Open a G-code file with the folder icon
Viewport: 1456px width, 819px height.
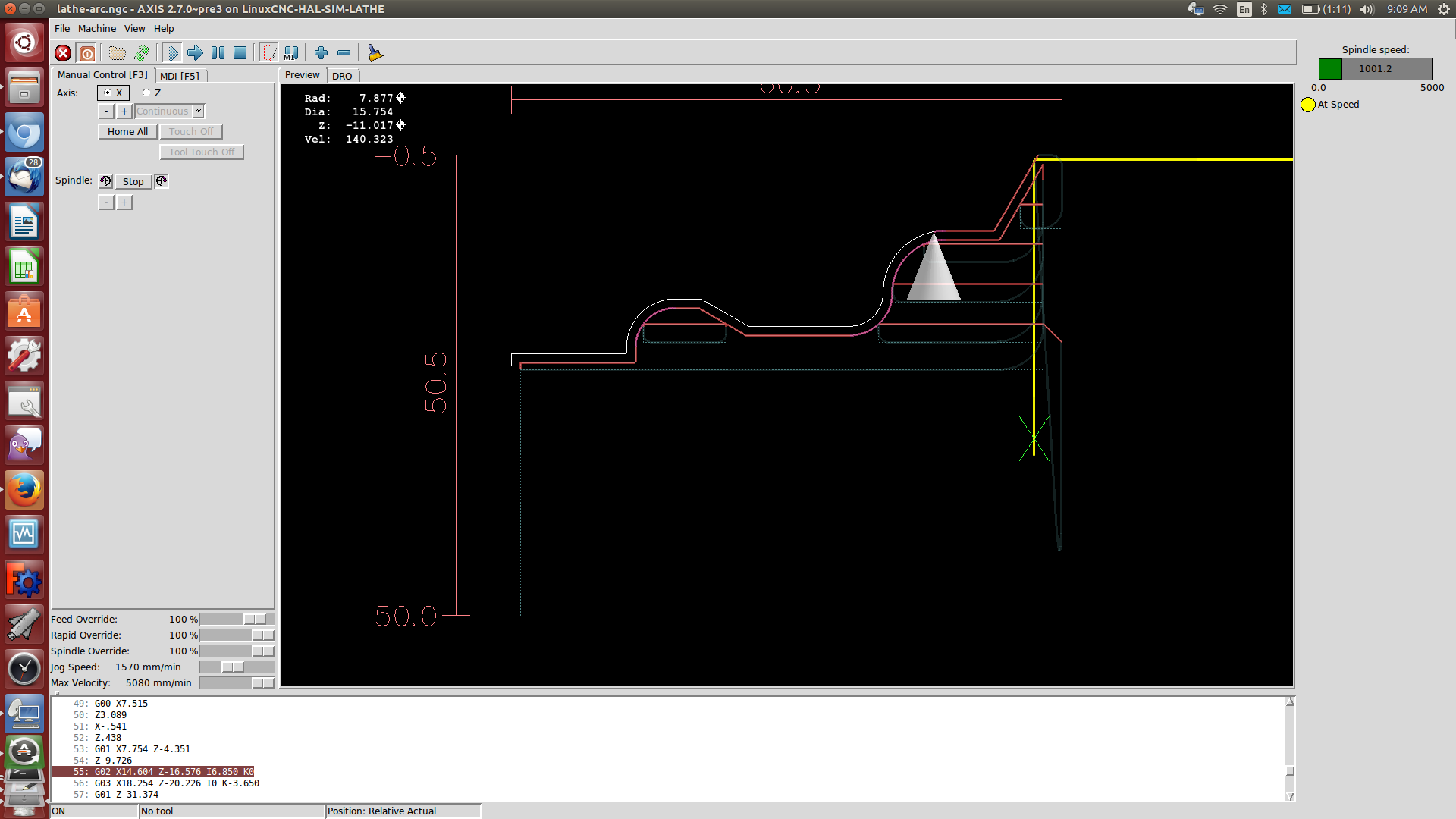[117, 53]
